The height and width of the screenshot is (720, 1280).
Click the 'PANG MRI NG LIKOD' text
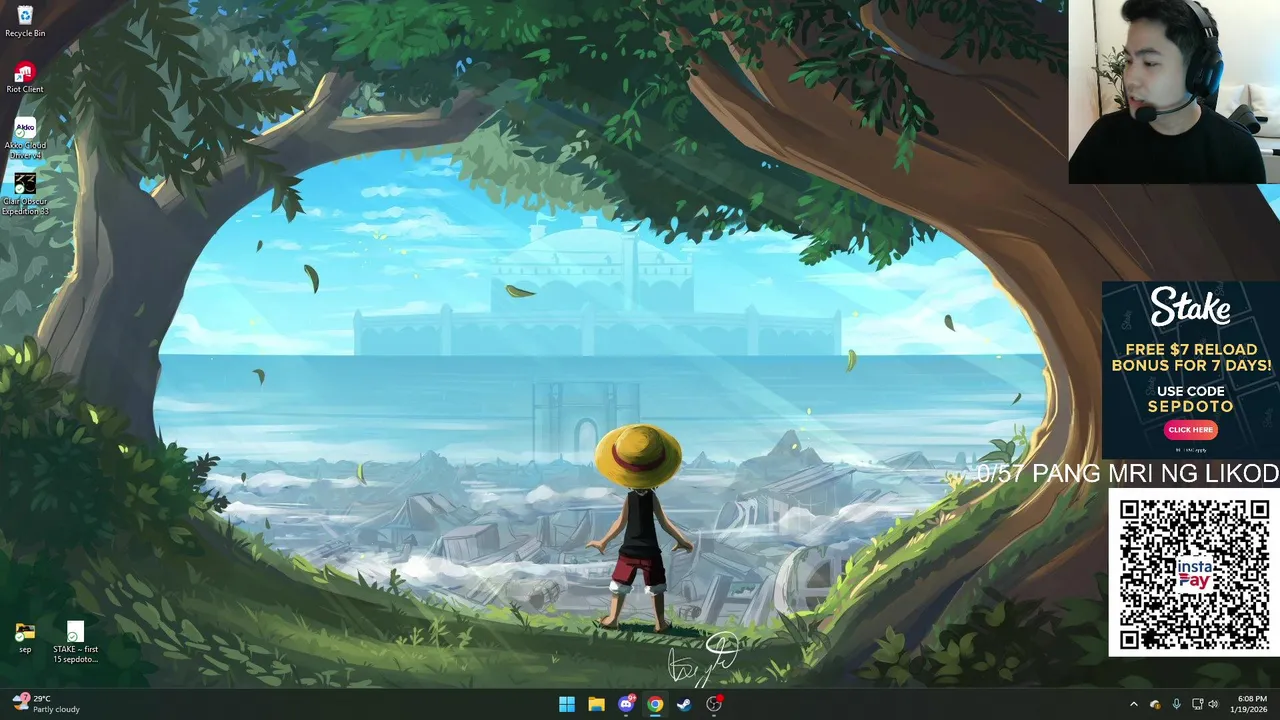(1155, 474)
